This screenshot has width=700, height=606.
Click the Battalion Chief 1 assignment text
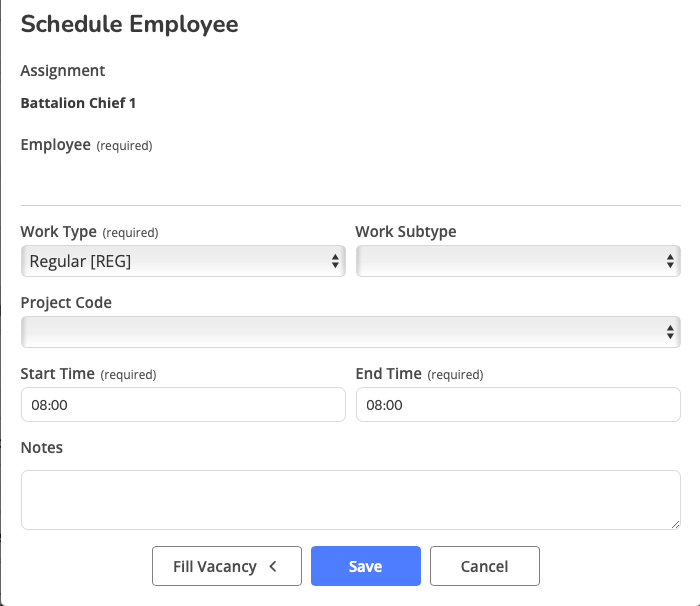[x=78, y=103]
